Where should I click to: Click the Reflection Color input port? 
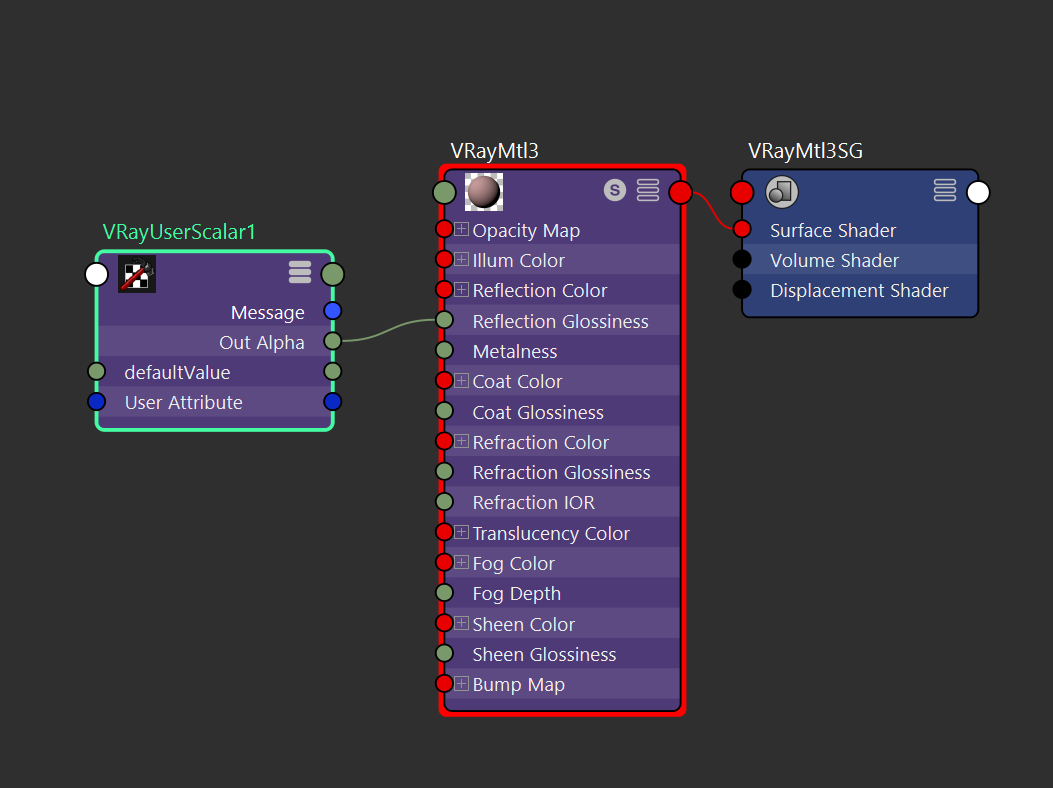point(444,290)
